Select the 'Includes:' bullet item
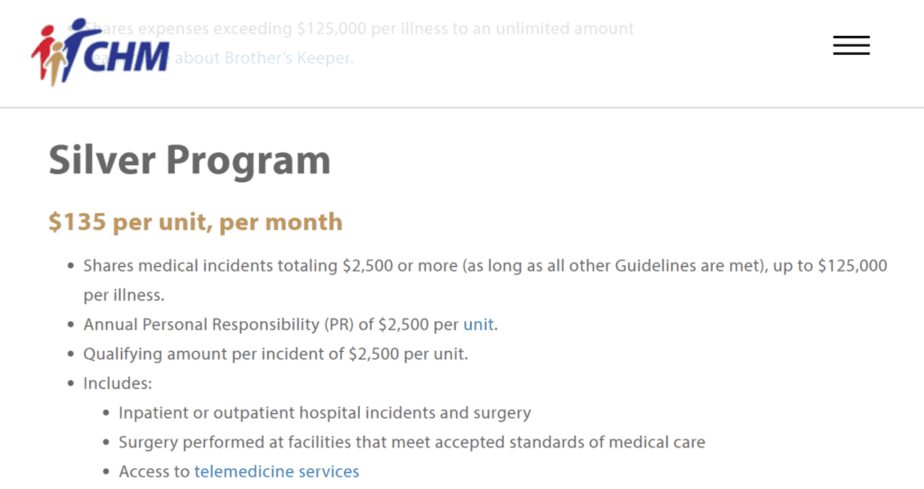 (x=117, y=384)
